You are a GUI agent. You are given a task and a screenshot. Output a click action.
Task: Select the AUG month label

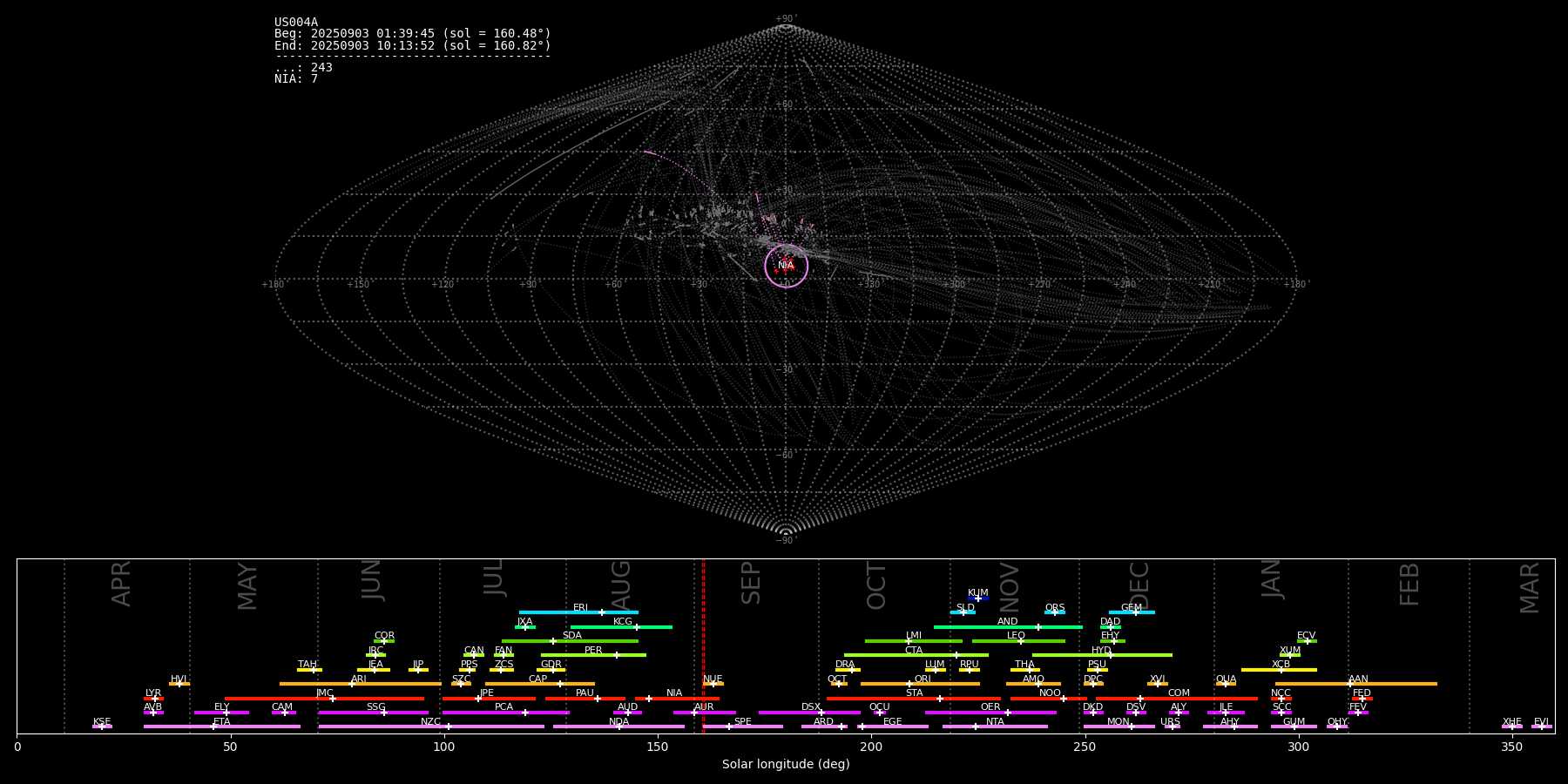pos(621,585)
